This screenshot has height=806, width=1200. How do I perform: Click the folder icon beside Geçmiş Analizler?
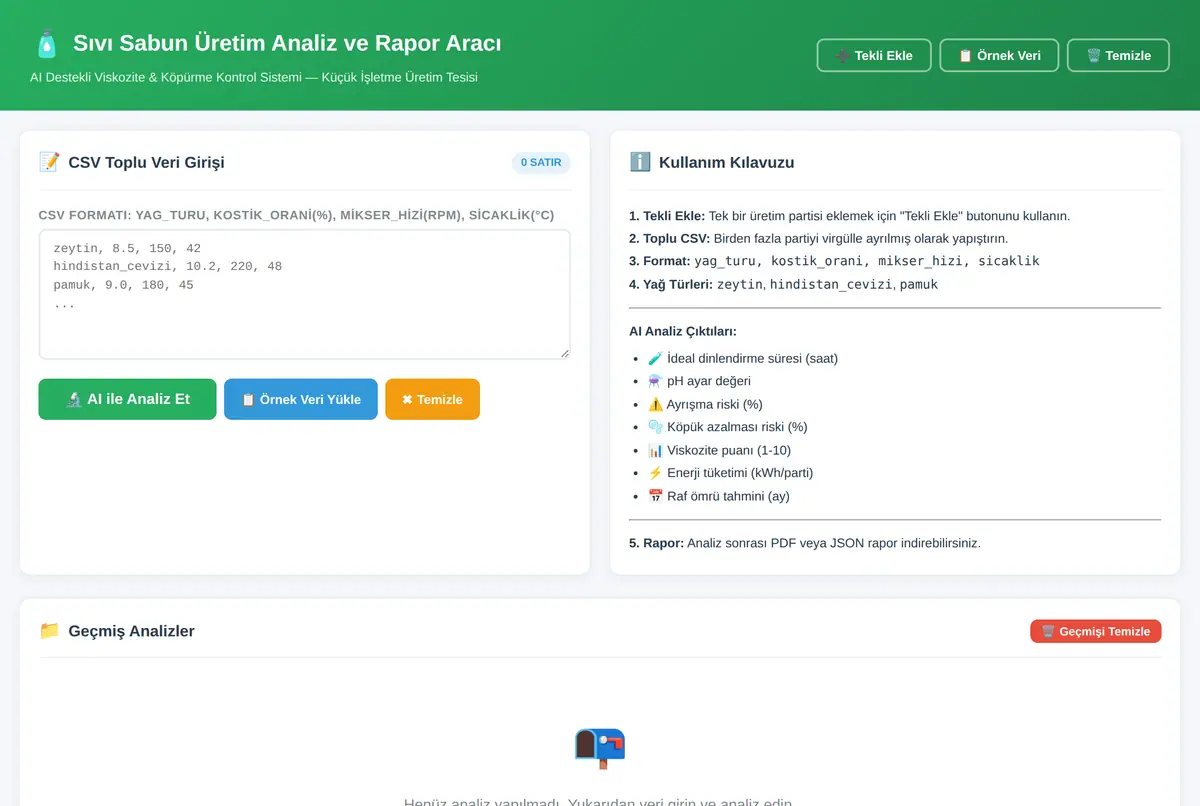click(x=49, y=631)
